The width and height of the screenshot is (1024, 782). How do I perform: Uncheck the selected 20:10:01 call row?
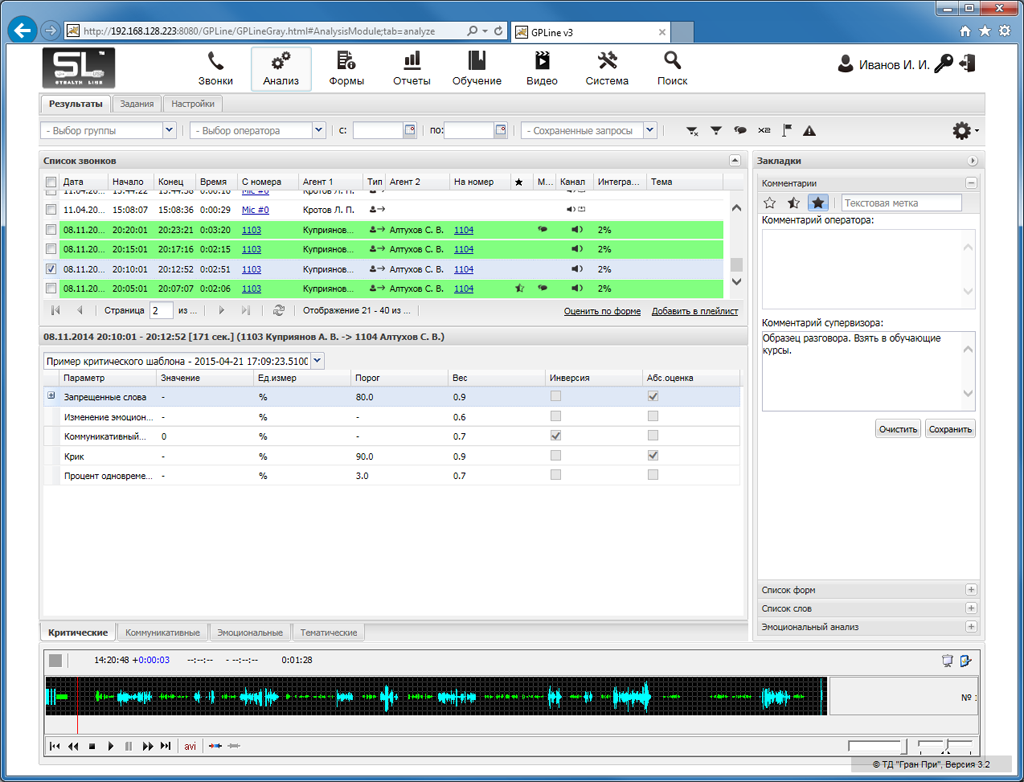[51, 269]
